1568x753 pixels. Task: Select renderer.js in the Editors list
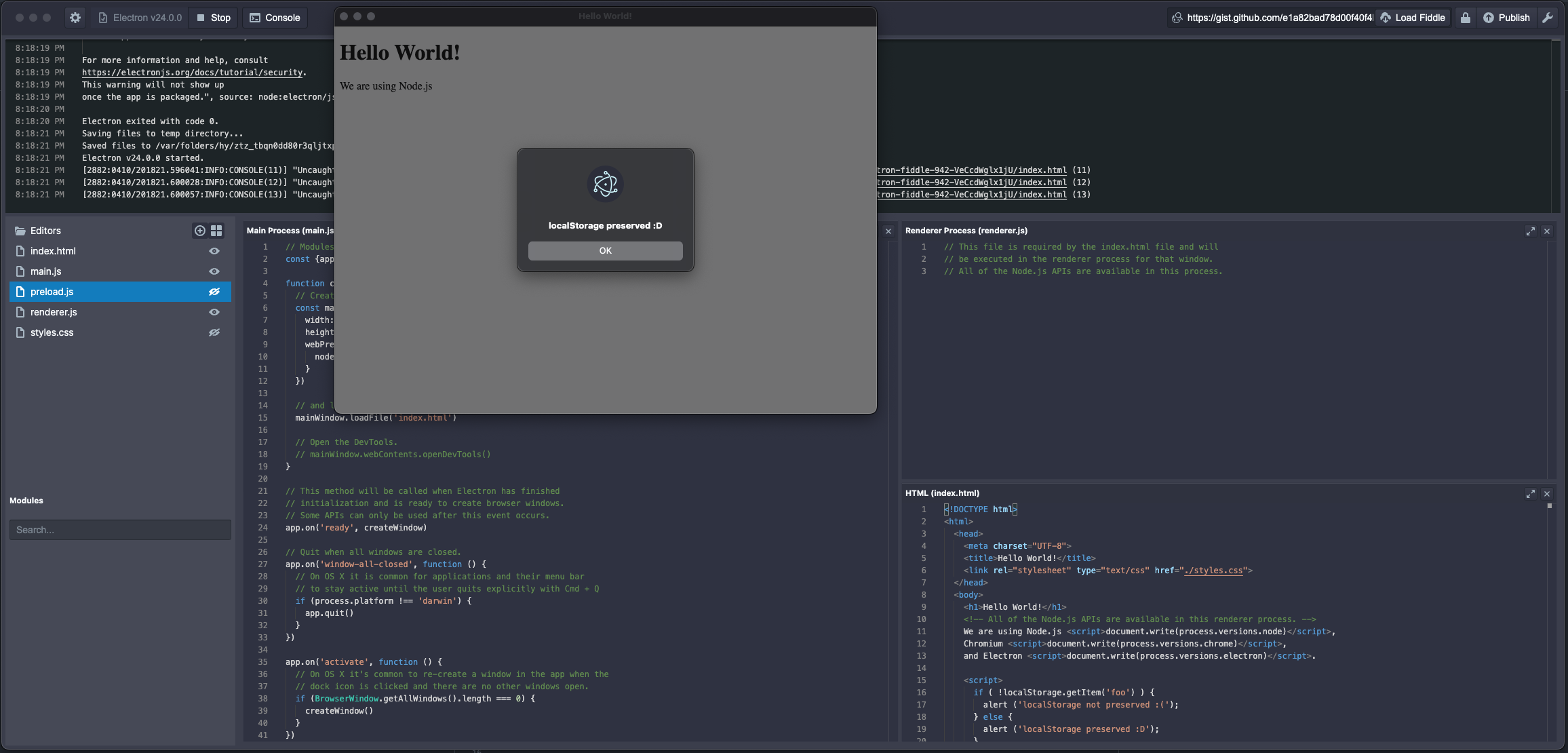click(x=53, y=312)
